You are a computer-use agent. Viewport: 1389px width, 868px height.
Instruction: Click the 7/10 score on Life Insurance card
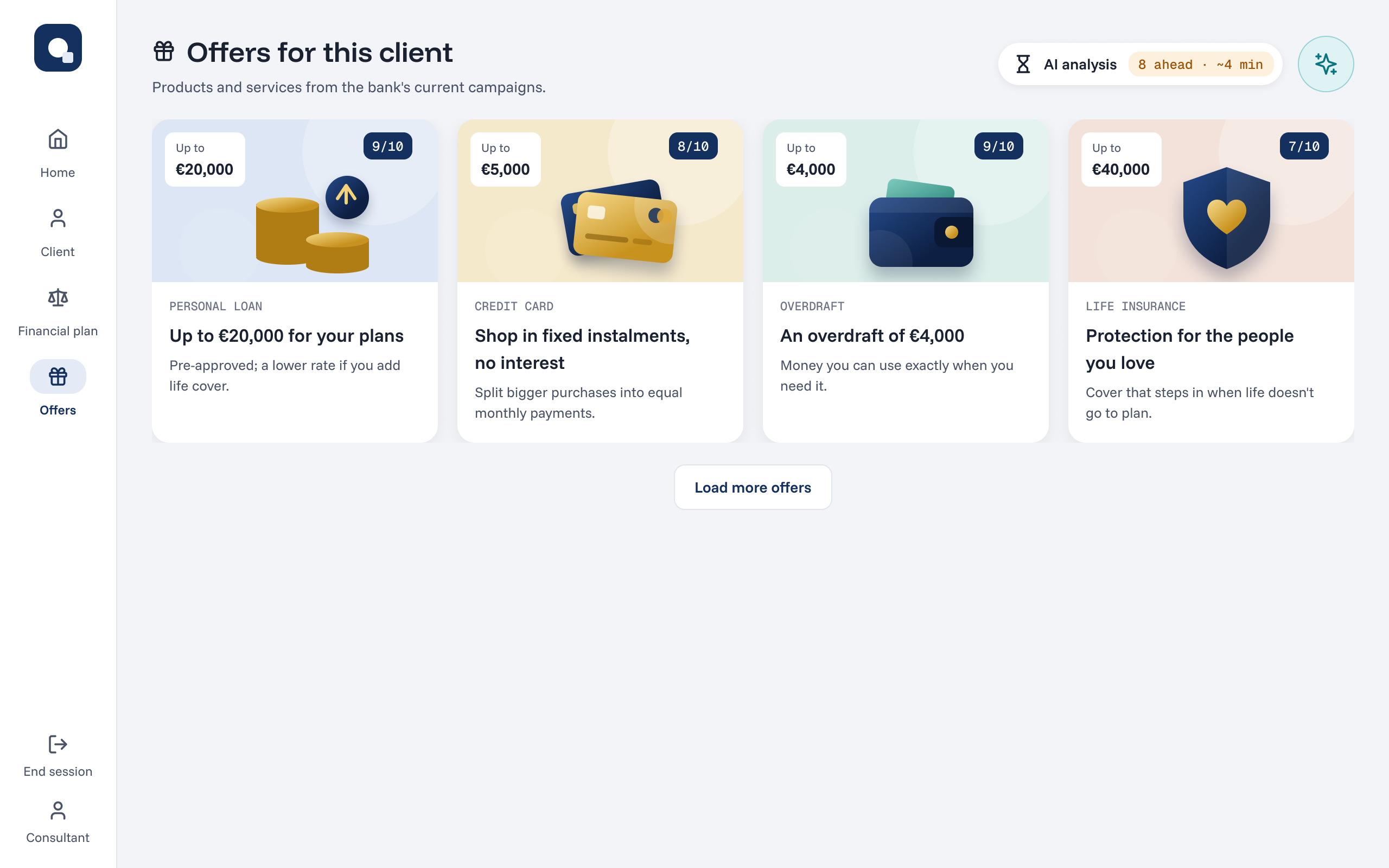click(x=1304, y=146)
